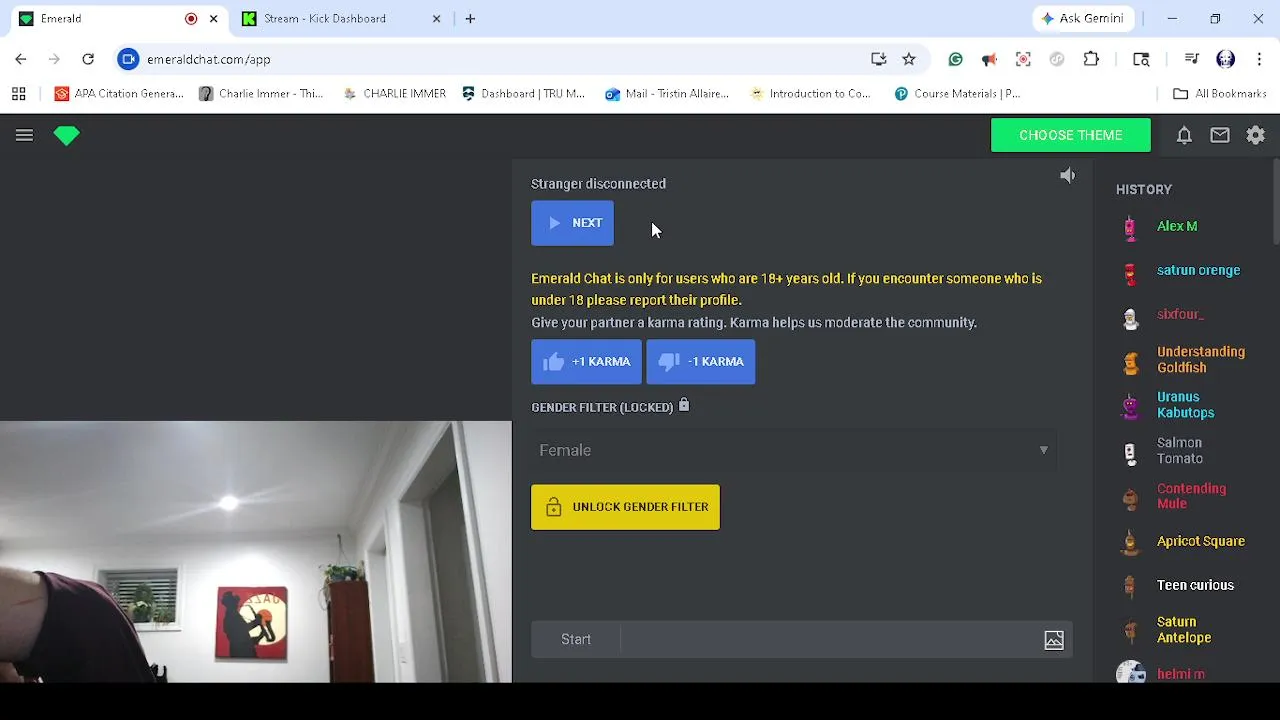Open the notifications bell

click(1184, 135)
